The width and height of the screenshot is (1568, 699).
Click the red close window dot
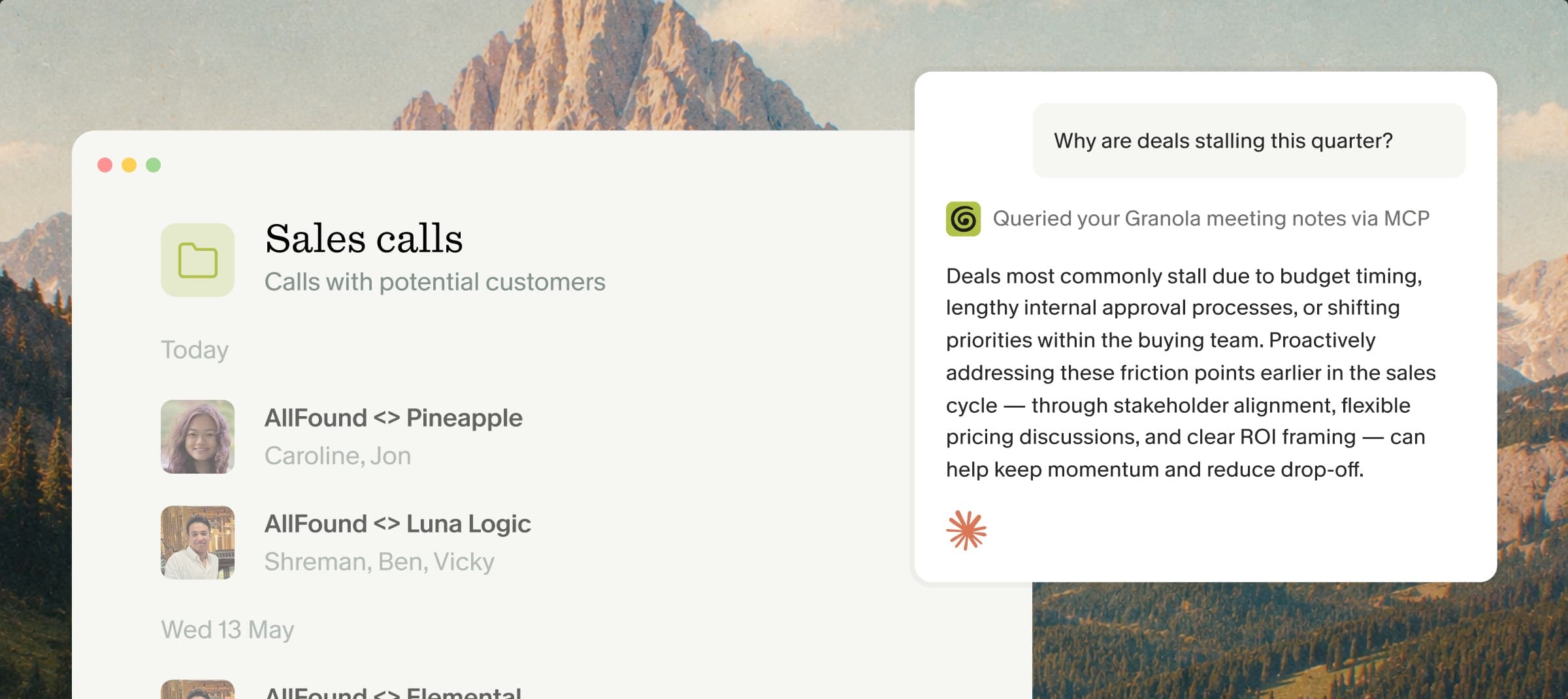tap(105, 165)
